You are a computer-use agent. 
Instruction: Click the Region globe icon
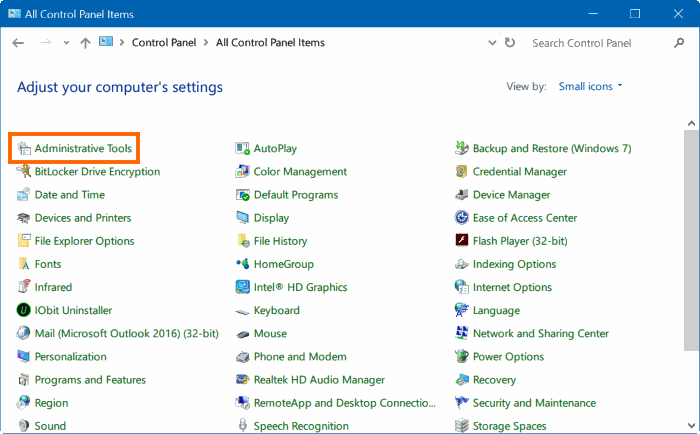tap(24, 403)
